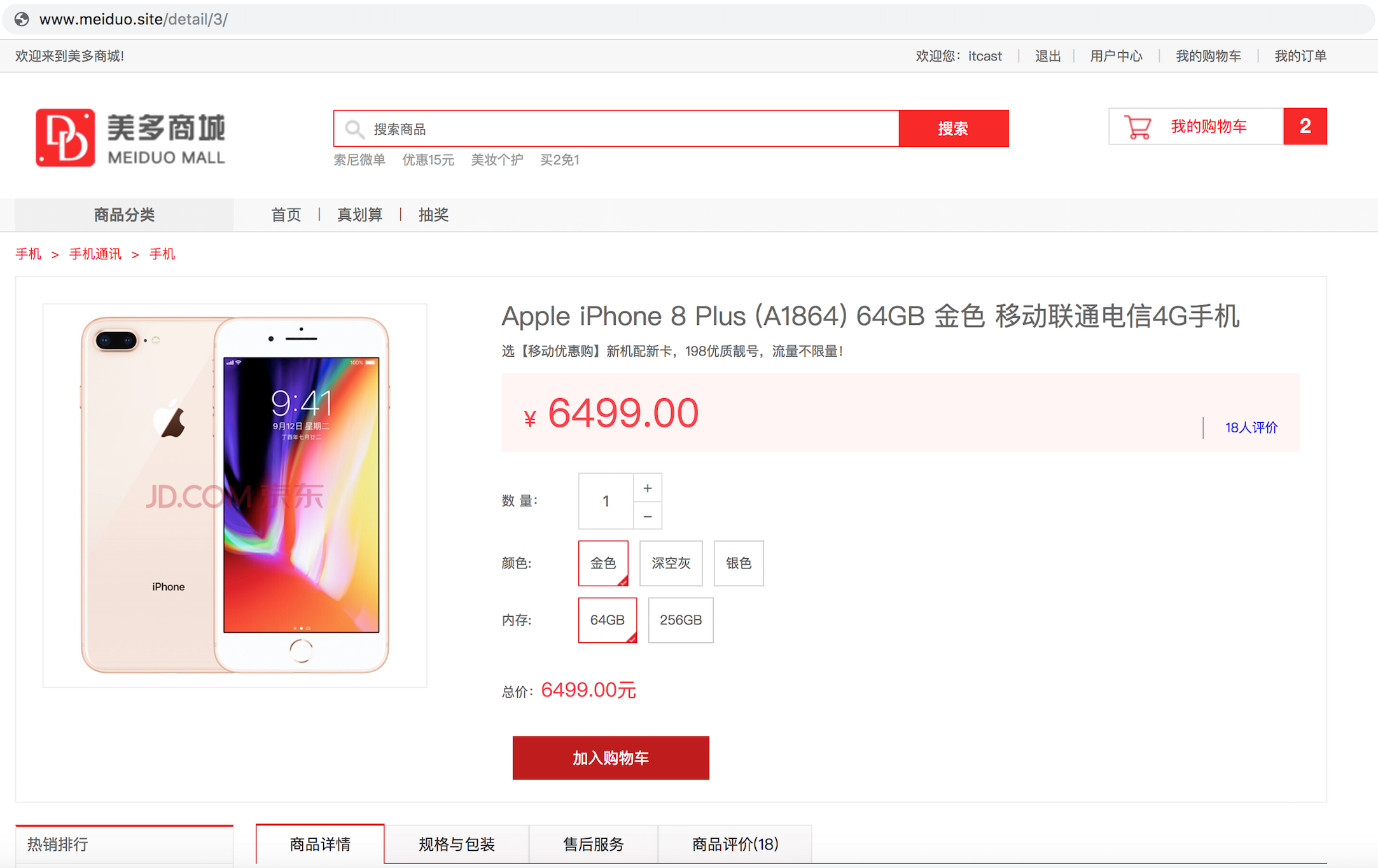Click the search magnifier icon
The image size is (1378, 868).
pos(354,129)
